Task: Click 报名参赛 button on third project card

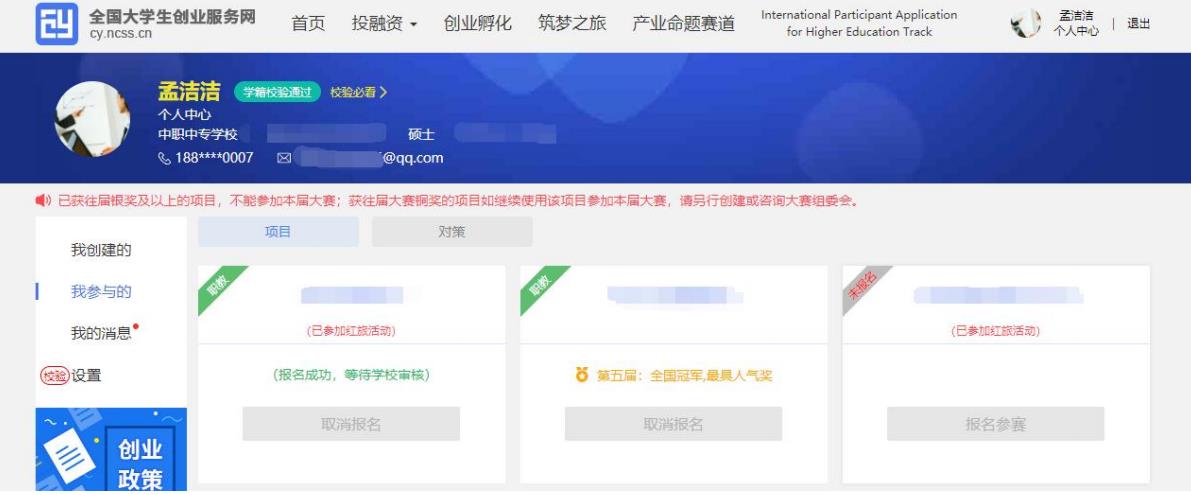Action: pos(995,424)
